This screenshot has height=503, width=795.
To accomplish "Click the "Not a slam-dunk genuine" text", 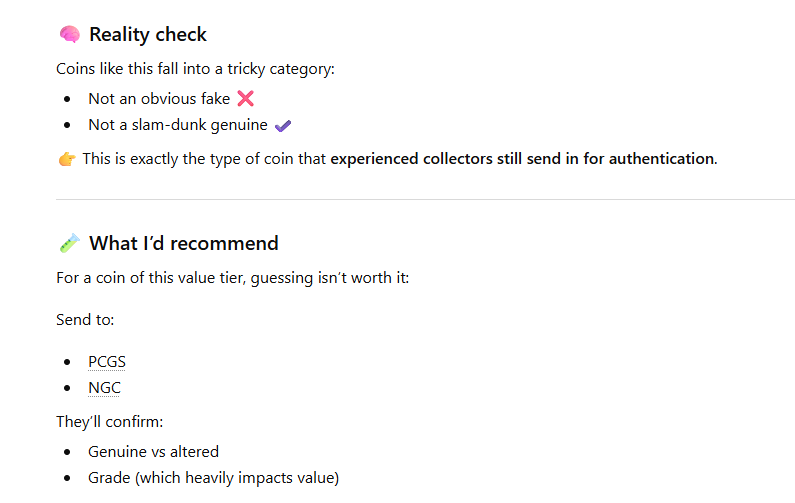I will 178,126.
